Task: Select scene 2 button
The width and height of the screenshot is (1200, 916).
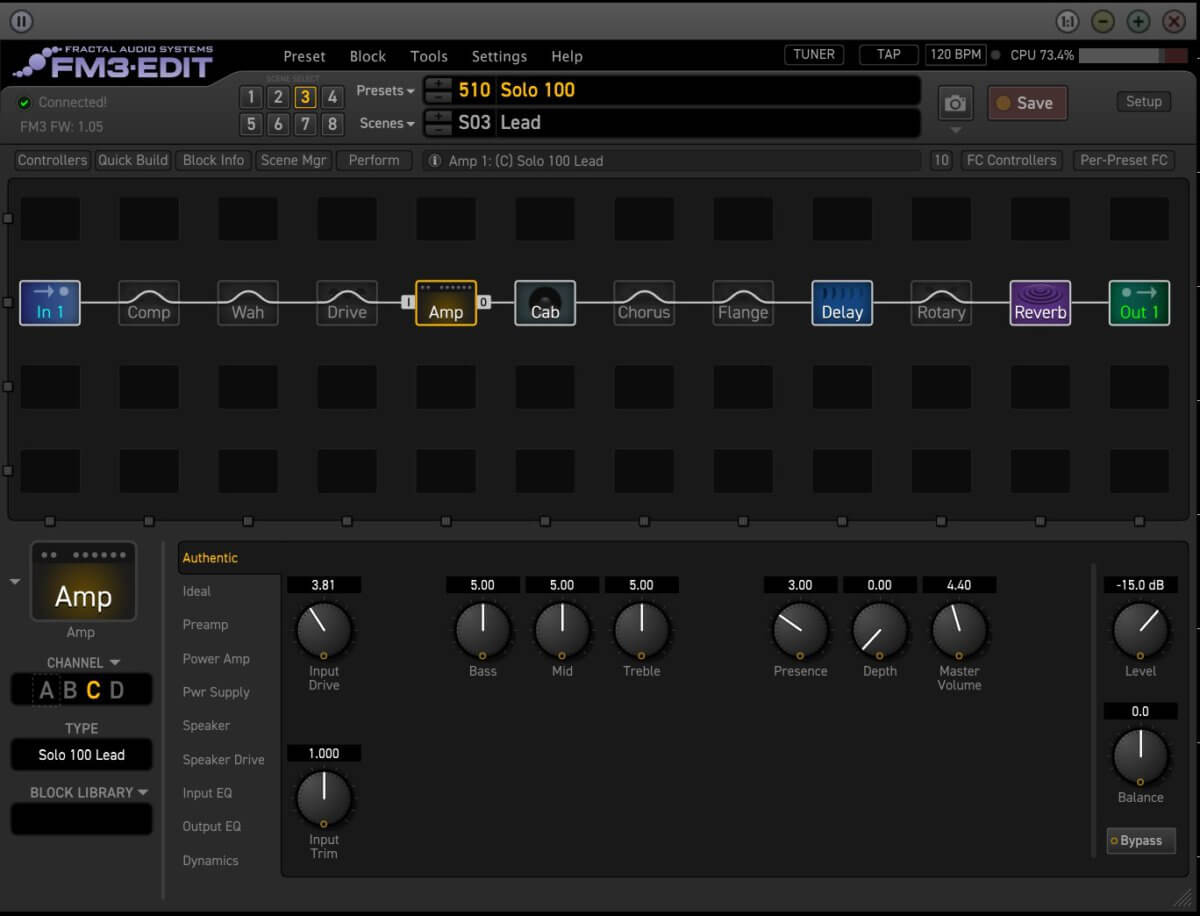Action: pyautogui.click(x=278, y=97)
